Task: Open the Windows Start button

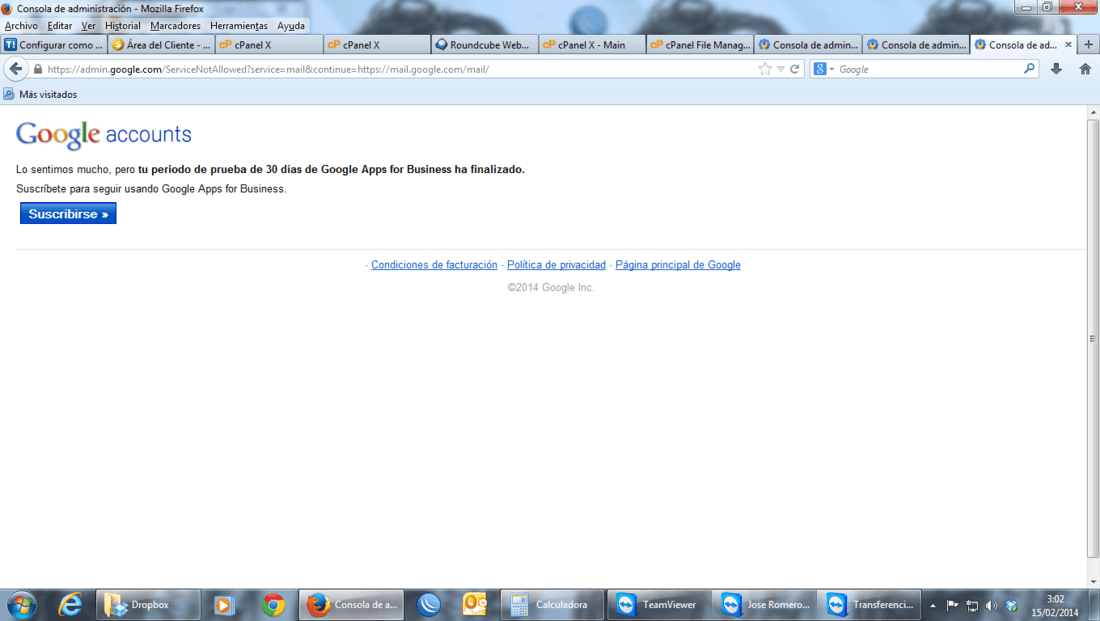Action: tap(21, 605)
